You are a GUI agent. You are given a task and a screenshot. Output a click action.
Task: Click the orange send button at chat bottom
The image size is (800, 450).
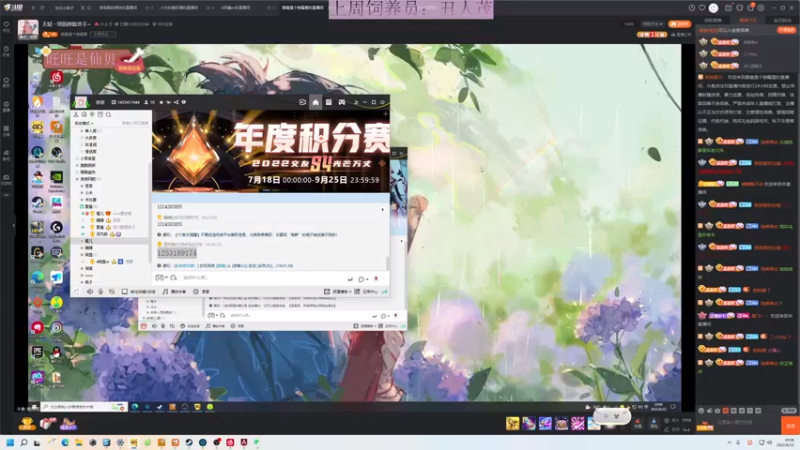790,426
